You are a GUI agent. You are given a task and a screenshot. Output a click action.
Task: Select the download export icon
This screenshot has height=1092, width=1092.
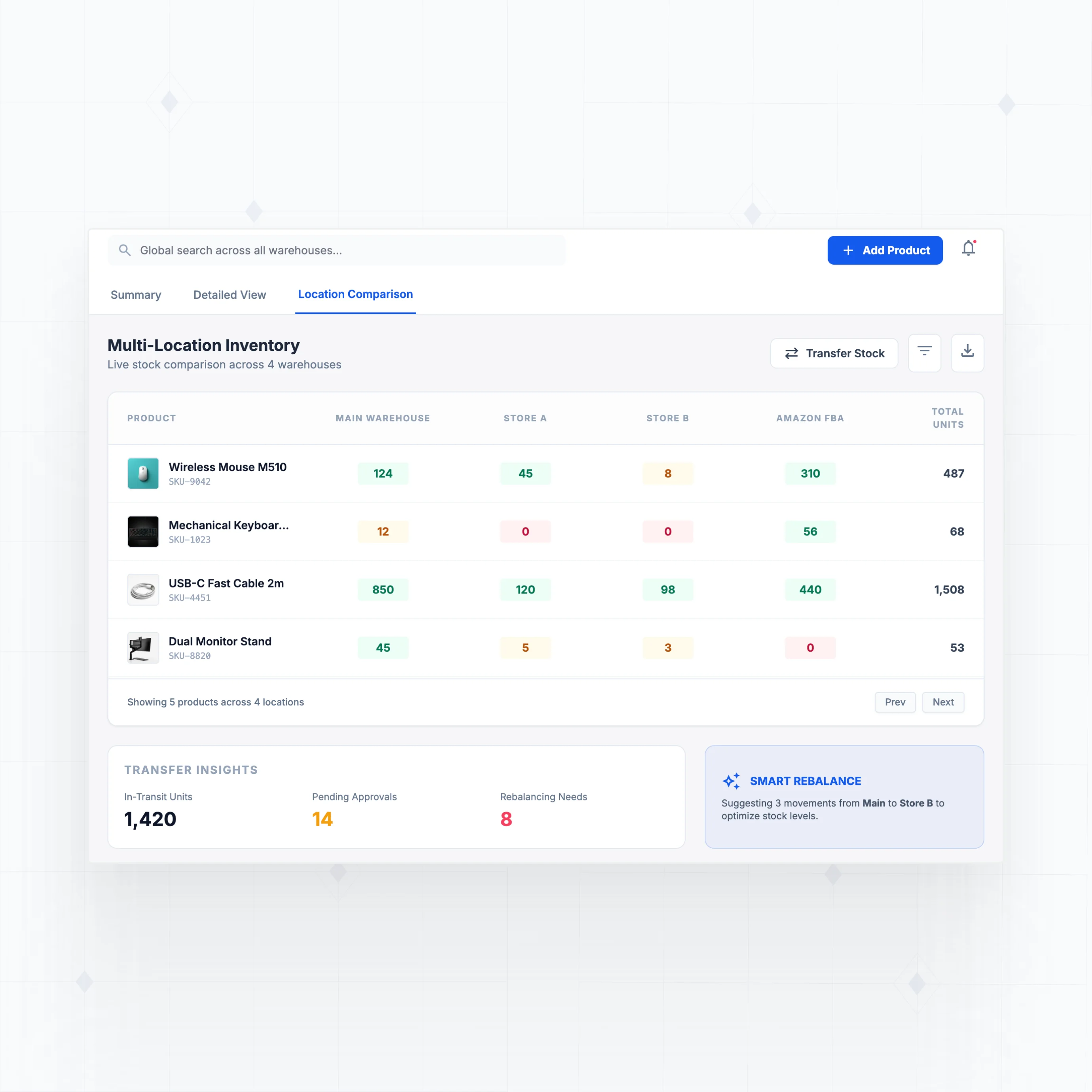coord(967,353)
